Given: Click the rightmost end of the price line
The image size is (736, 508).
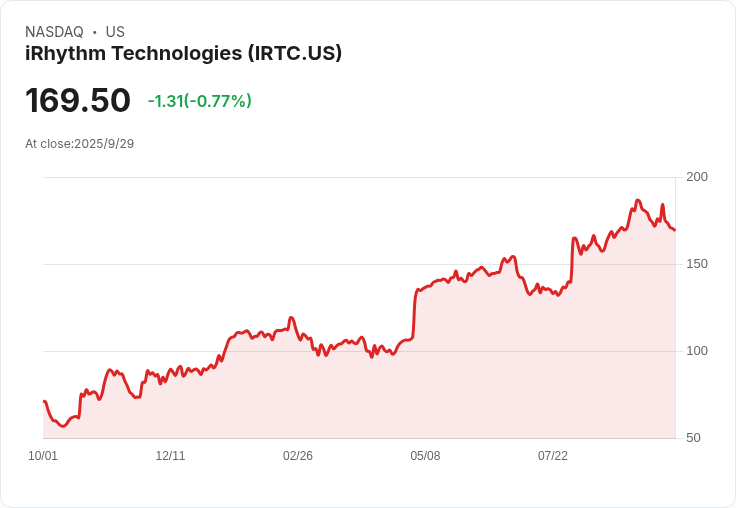Looking at the screenshot, I should coord(674,230).
